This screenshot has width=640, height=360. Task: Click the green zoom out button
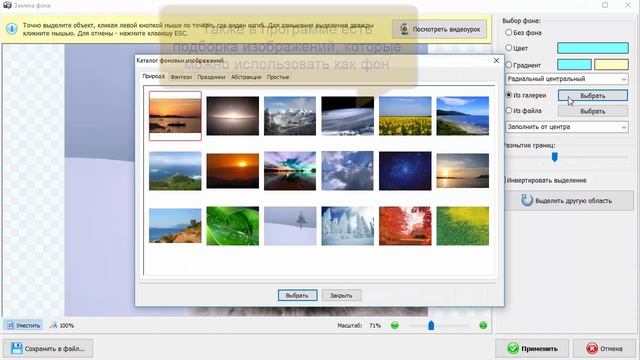tap(395, 325)
